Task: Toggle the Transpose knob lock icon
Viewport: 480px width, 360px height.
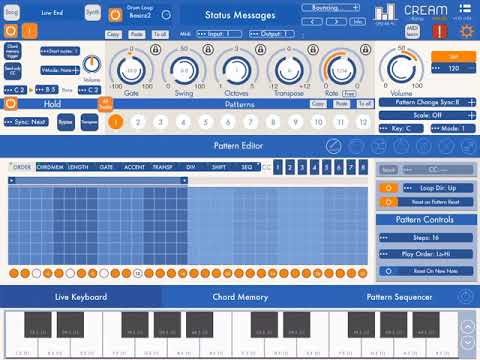Action: tap(313, 50)
